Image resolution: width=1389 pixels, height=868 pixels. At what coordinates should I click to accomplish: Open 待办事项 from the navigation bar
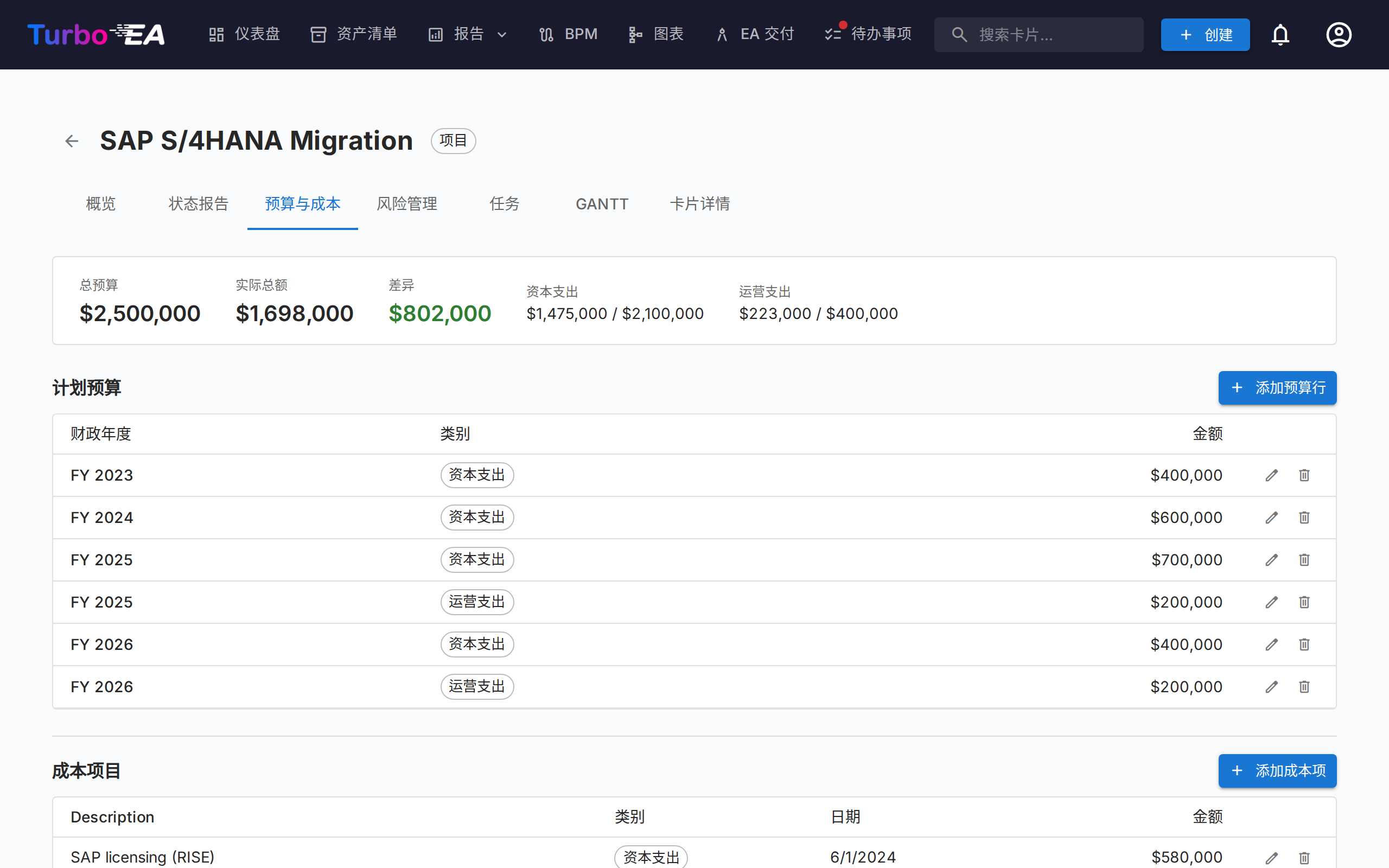(868, 35)
